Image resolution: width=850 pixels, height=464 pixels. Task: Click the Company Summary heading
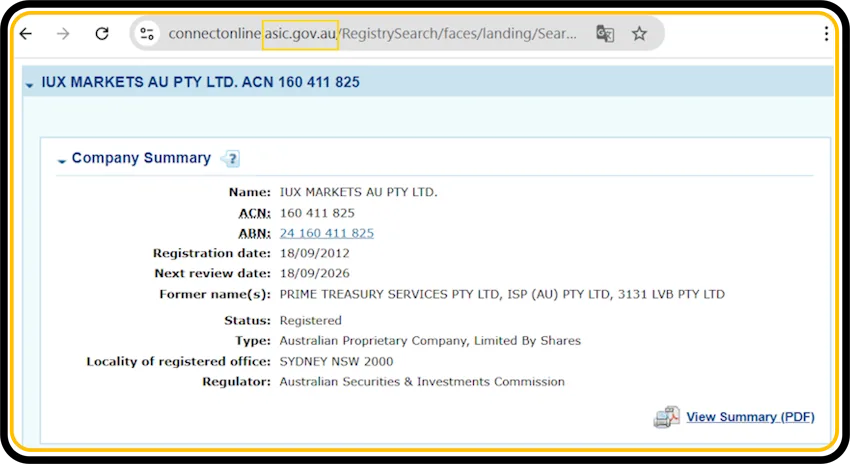141,158
